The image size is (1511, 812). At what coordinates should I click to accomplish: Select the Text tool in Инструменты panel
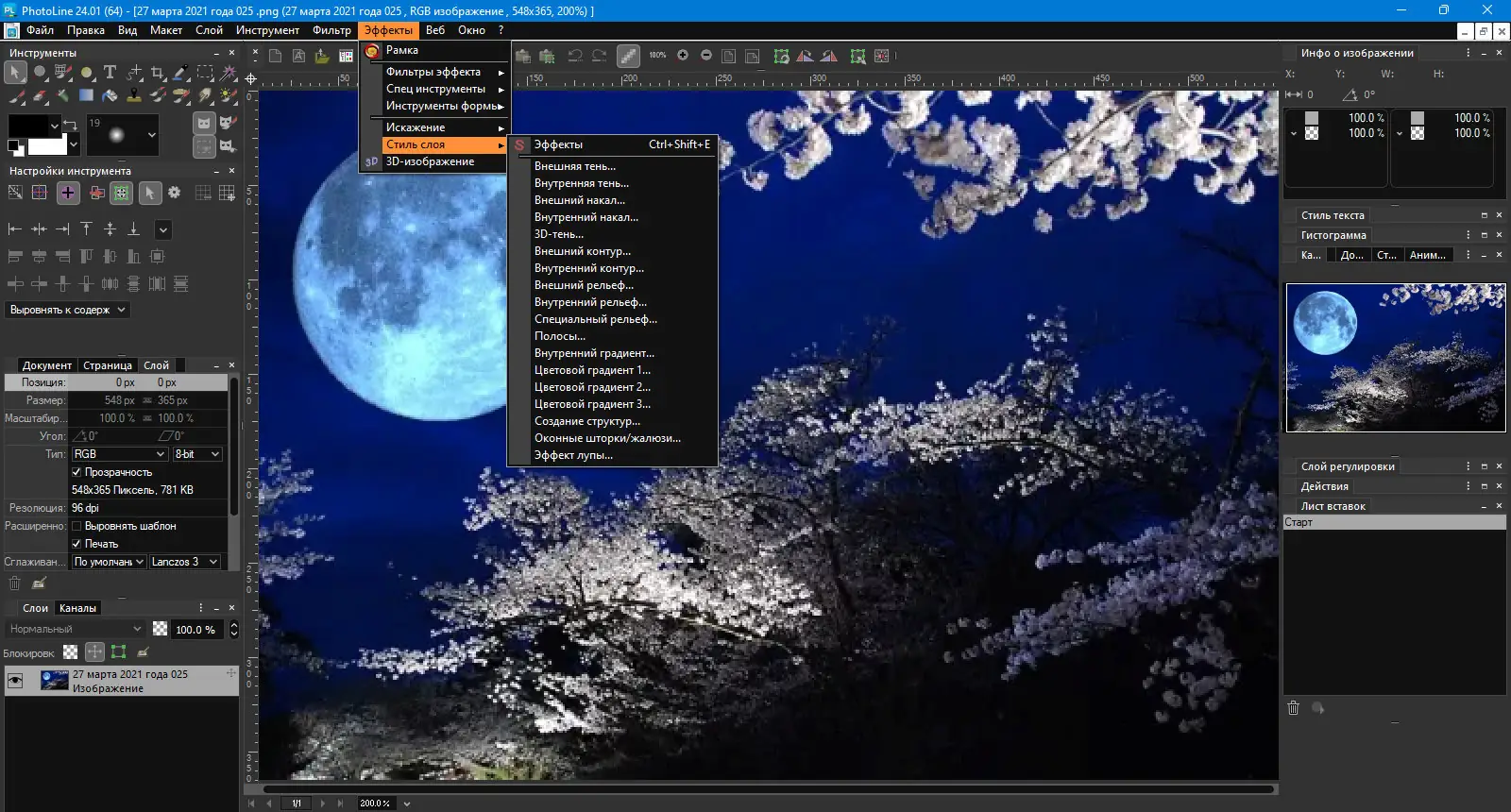pos(110,73)
